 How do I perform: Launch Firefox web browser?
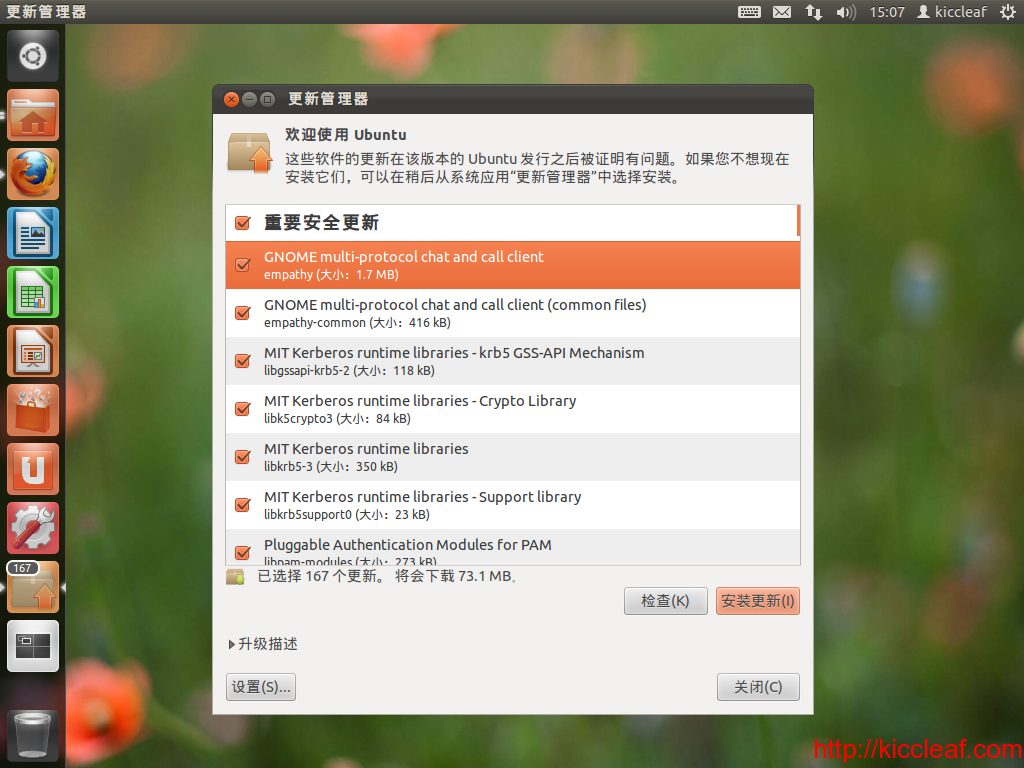point(33,174)
